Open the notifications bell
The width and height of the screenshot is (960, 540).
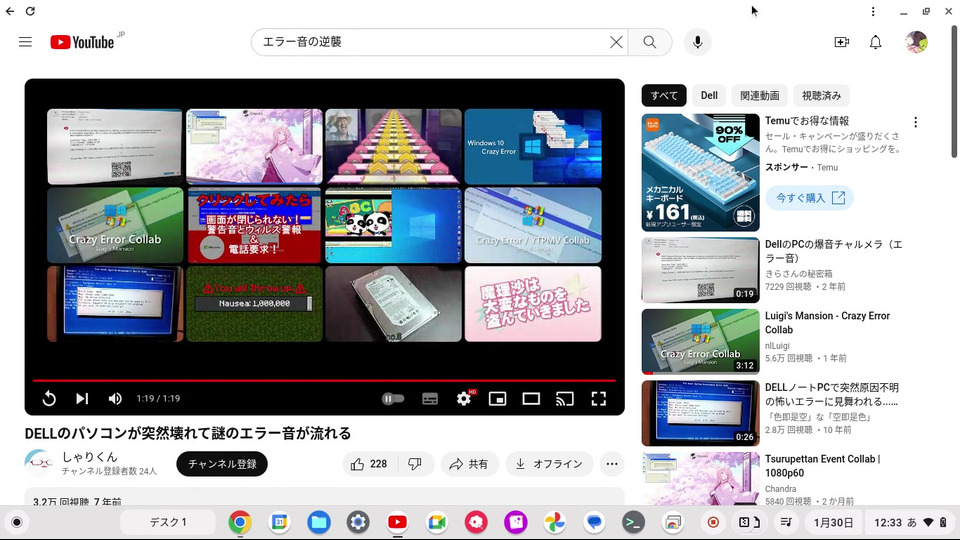point(876,42)
